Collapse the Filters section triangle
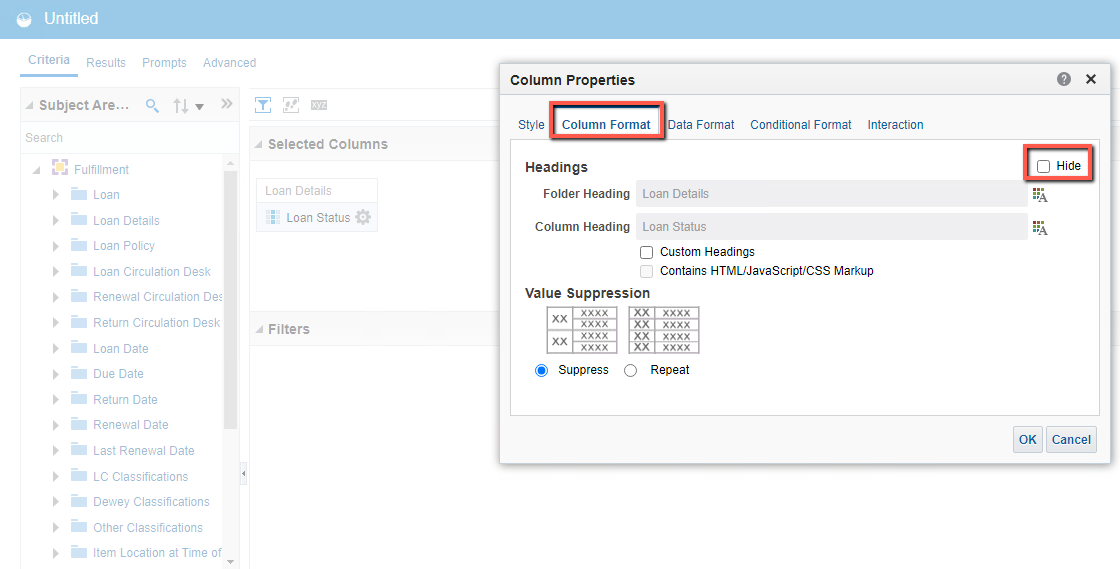The image size is (1120, 569). click(259, 330)
